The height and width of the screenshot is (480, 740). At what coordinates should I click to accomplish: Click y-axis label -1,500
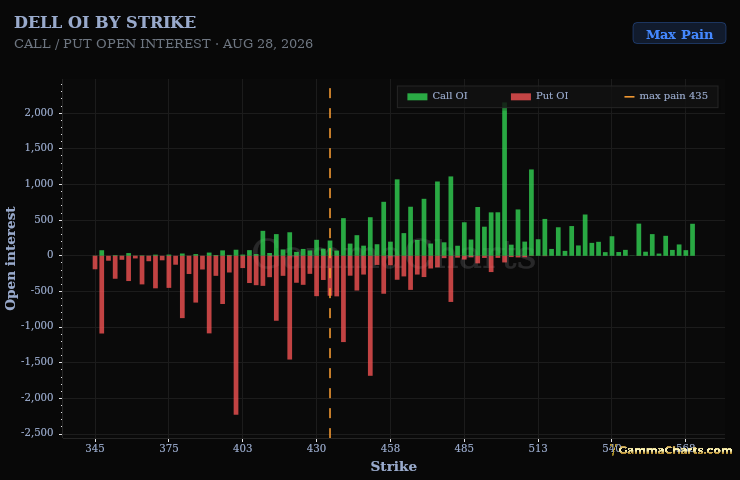(x=37, y=362)
